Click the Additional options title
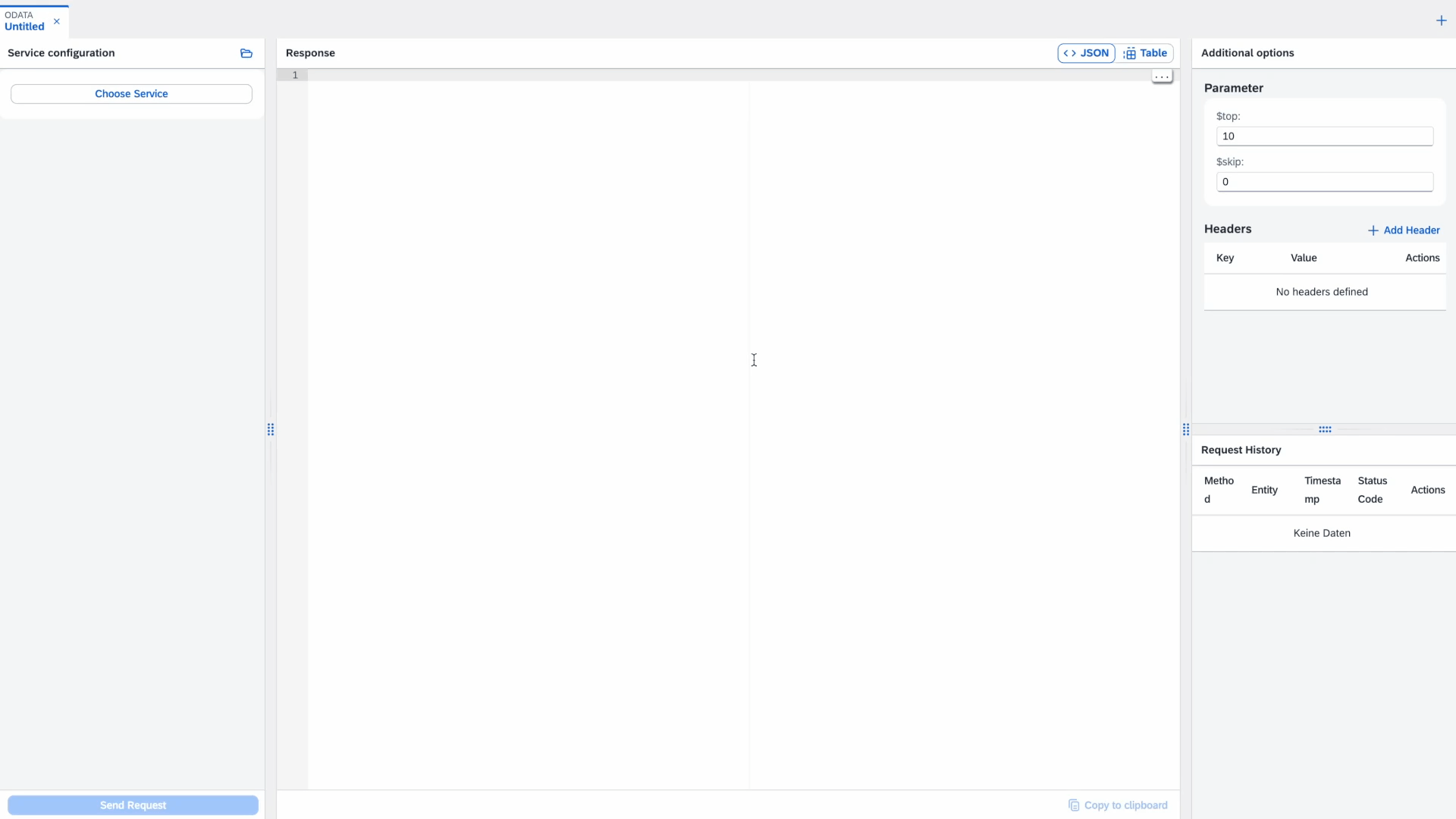The image size is (1456, 819). click(1247, 53)
